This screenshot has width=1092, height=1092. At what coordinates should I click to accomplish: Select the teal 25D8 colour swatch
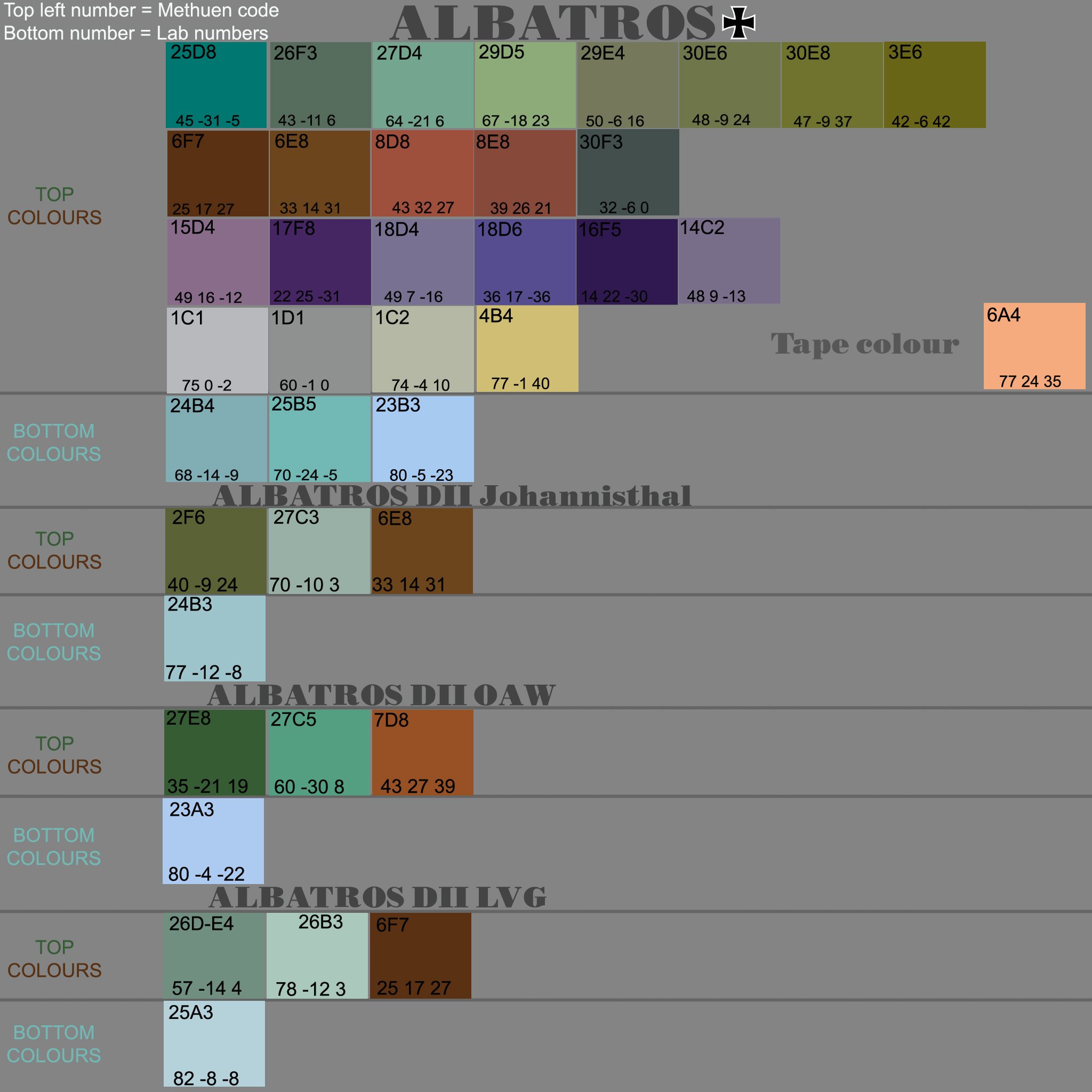point(216,85)
